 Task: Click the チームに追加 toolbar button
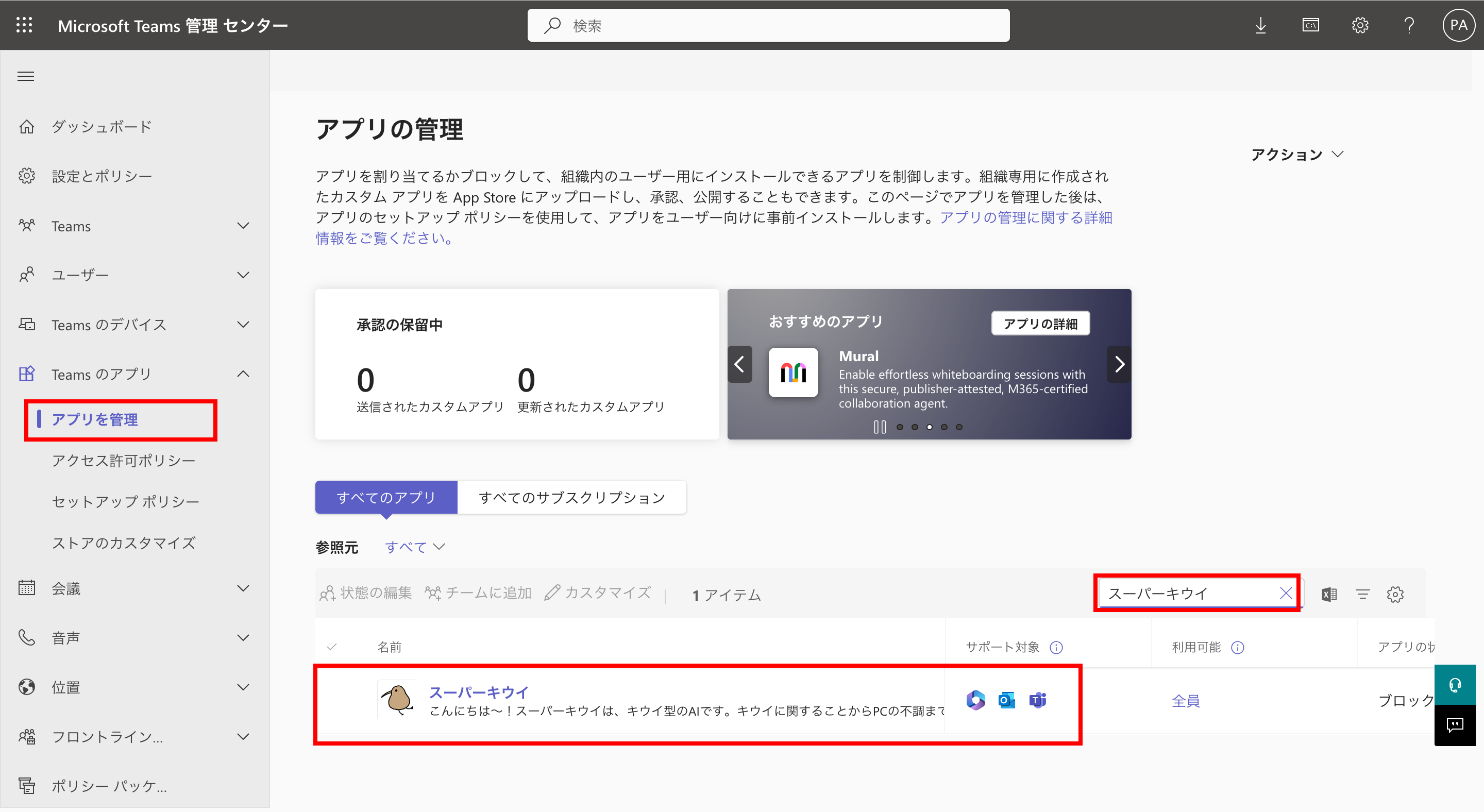[x=478, y=593]
